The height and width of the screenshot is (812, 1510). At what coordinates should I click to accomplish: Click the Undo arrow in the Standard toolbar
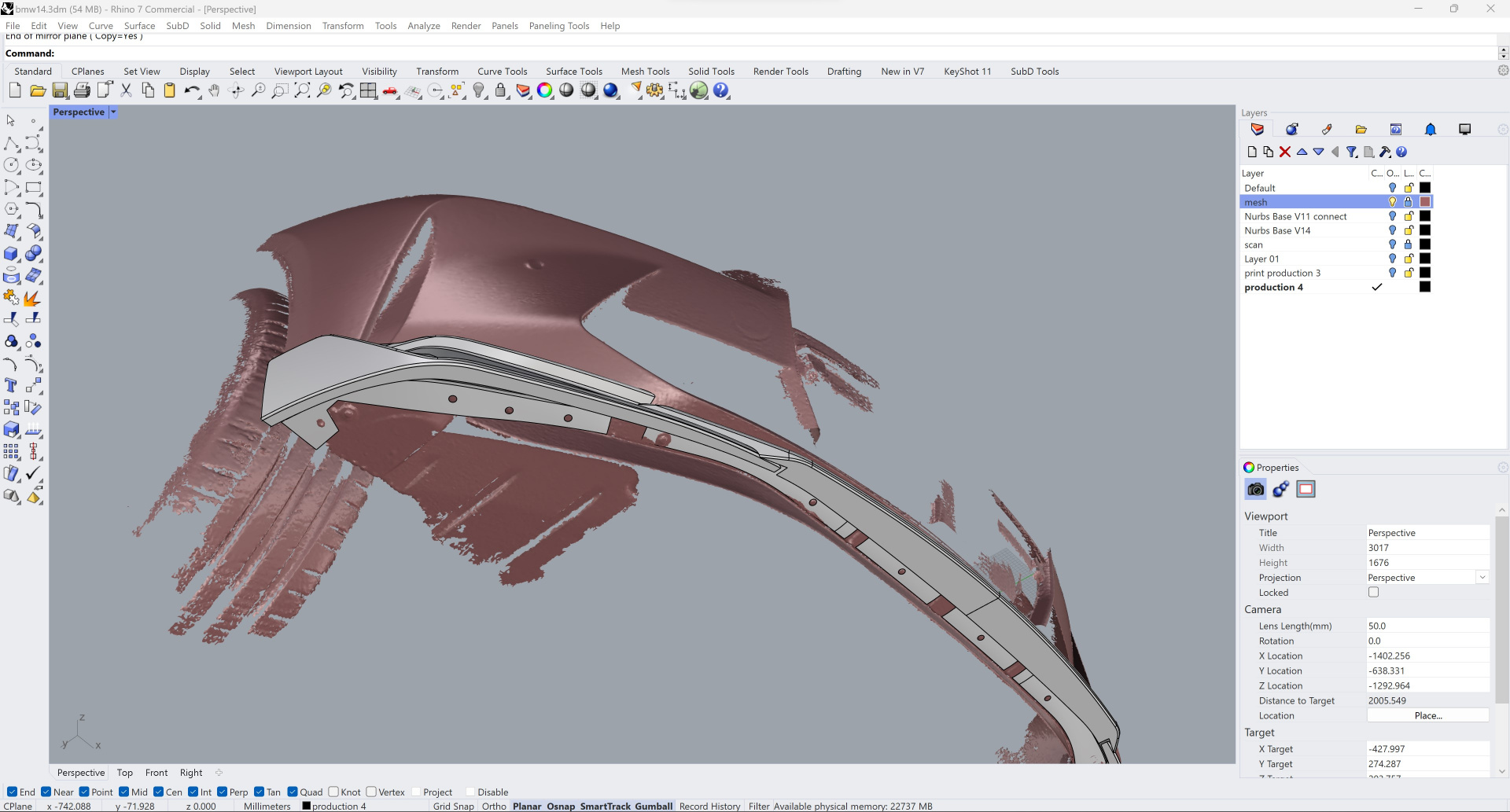click(191, 91)
